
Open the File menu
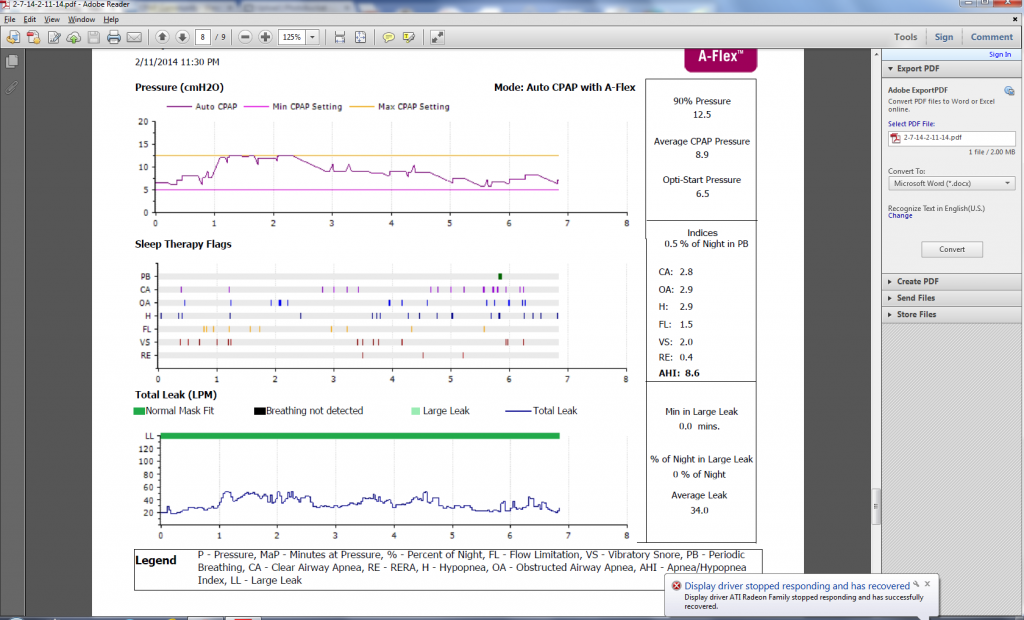(x=10, y=20)
